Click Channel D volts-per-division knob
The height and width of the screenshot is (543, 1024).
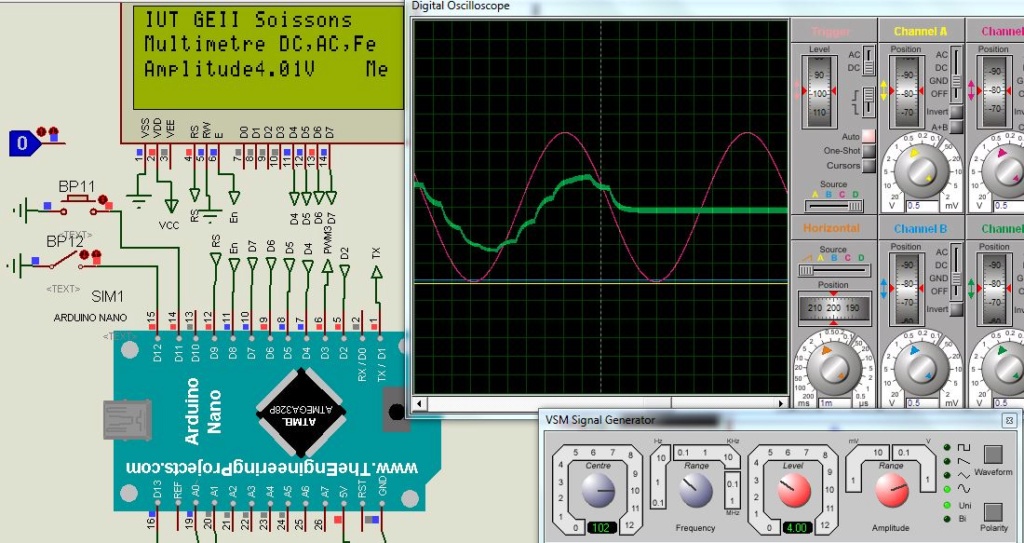point(1008,367)
